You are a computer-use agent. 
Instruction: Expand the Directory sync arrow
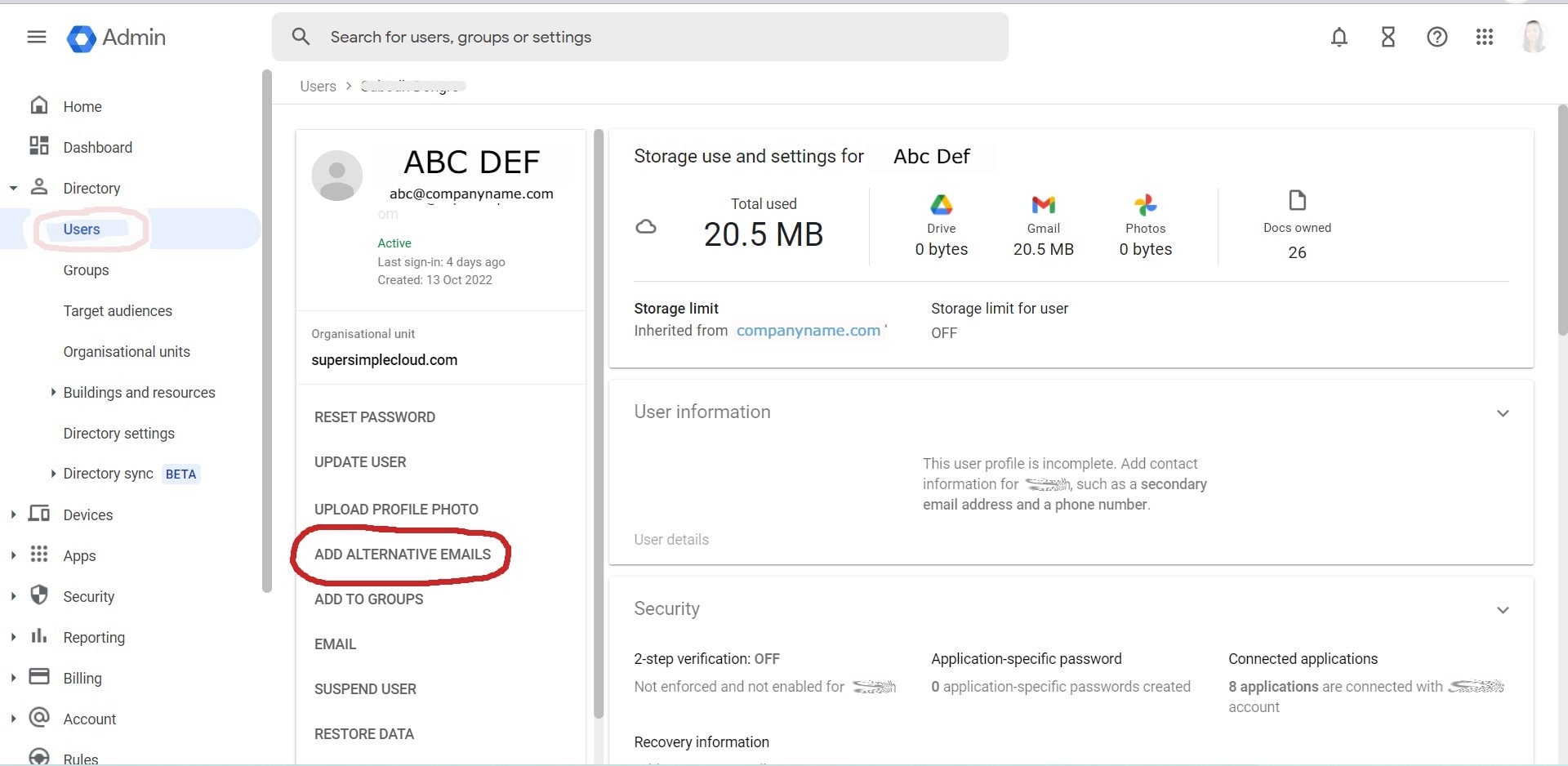pyautogui.click(x=53, y=474)
